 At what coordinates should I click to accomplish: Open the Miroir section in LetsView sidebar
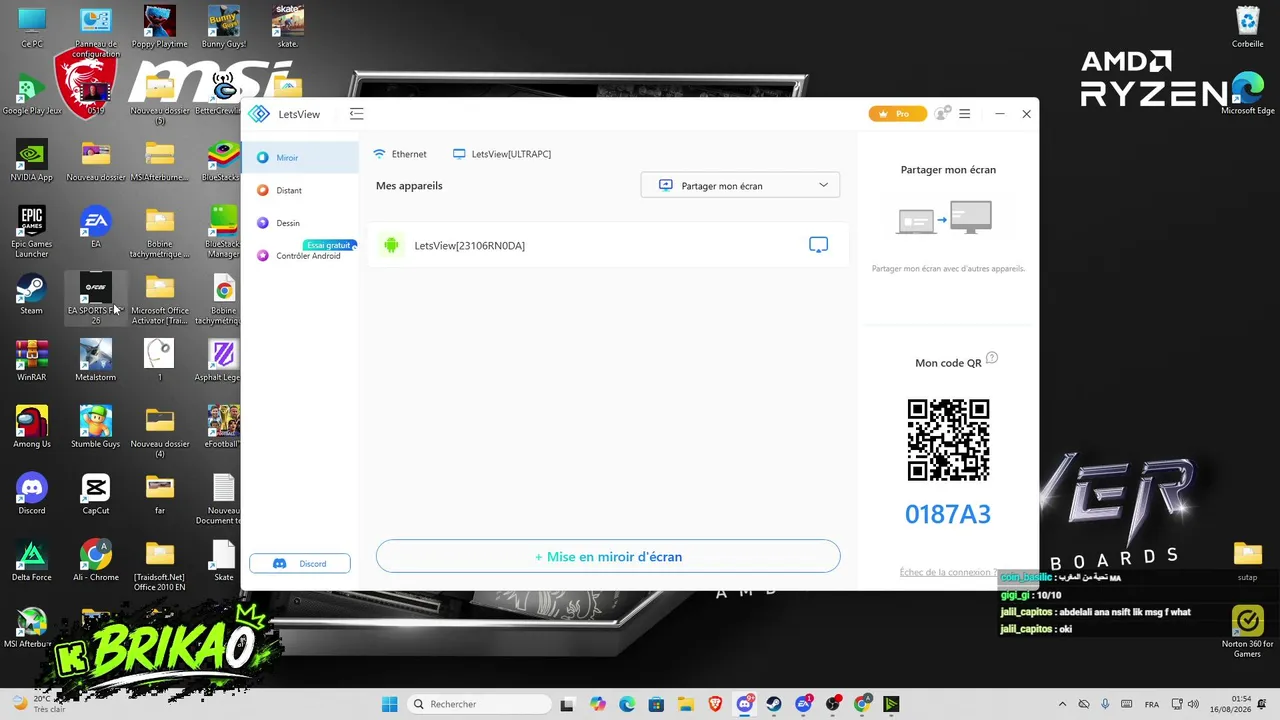click(300, 158)
